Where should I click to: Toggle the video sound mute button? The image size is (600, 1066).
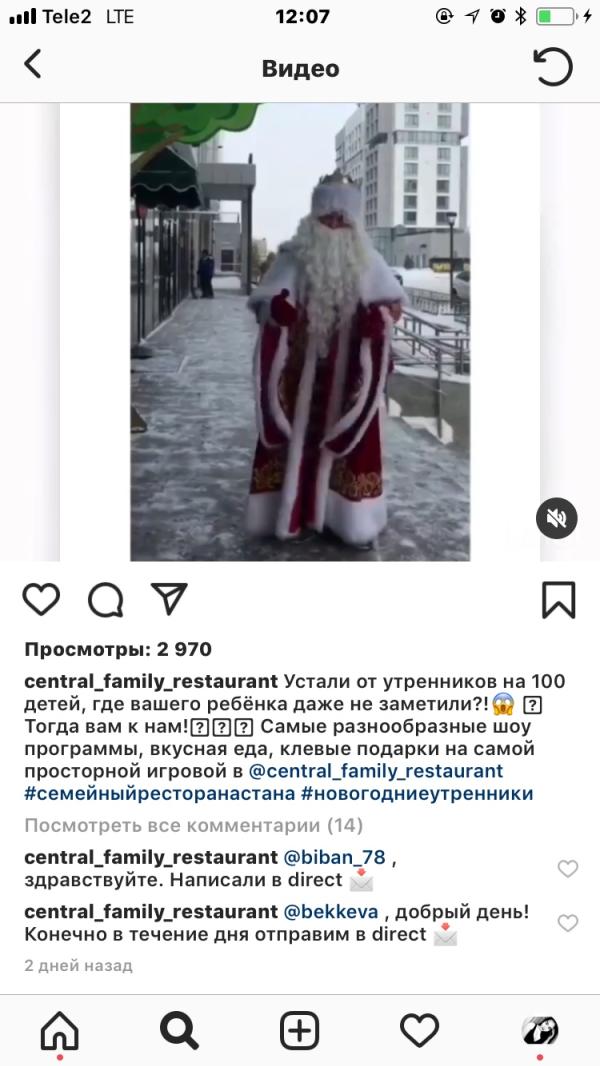click(557, 519)
